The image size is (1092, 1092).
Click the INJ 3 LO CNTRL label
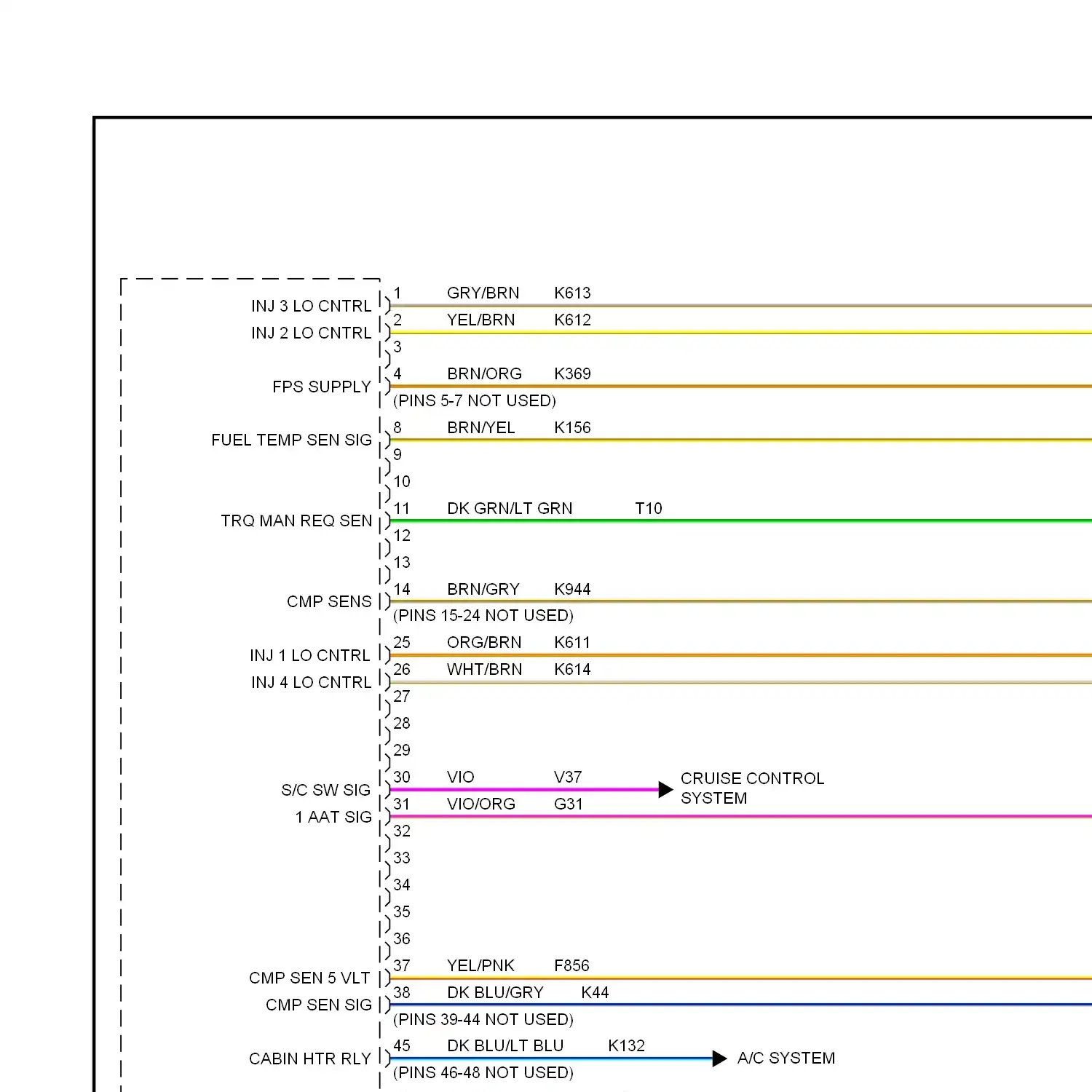(x=311, y=306)
